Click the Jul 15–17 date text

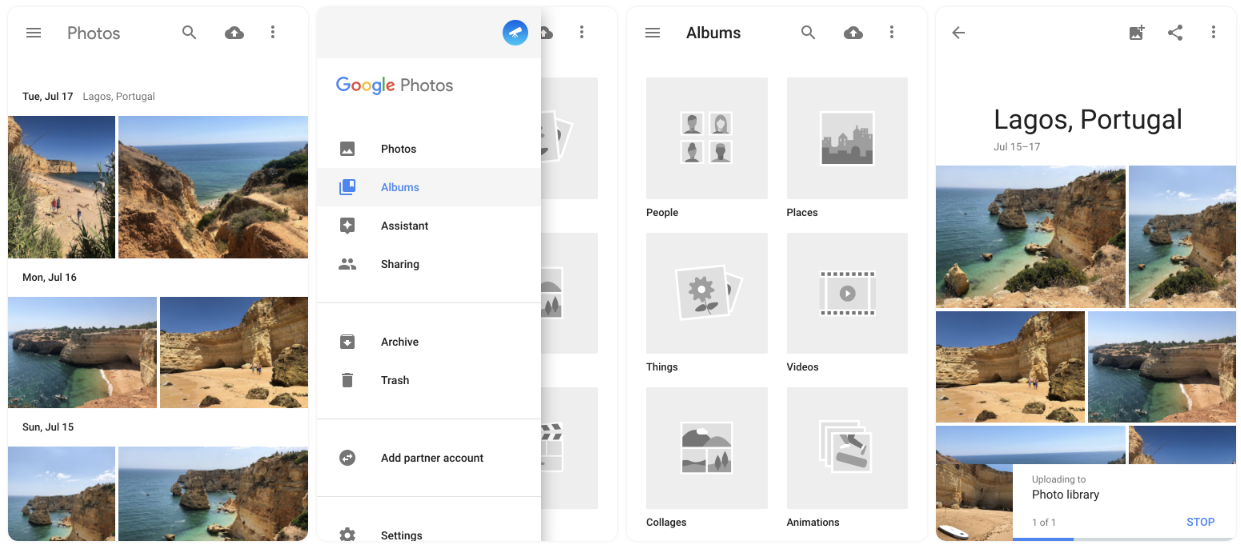1016,147
